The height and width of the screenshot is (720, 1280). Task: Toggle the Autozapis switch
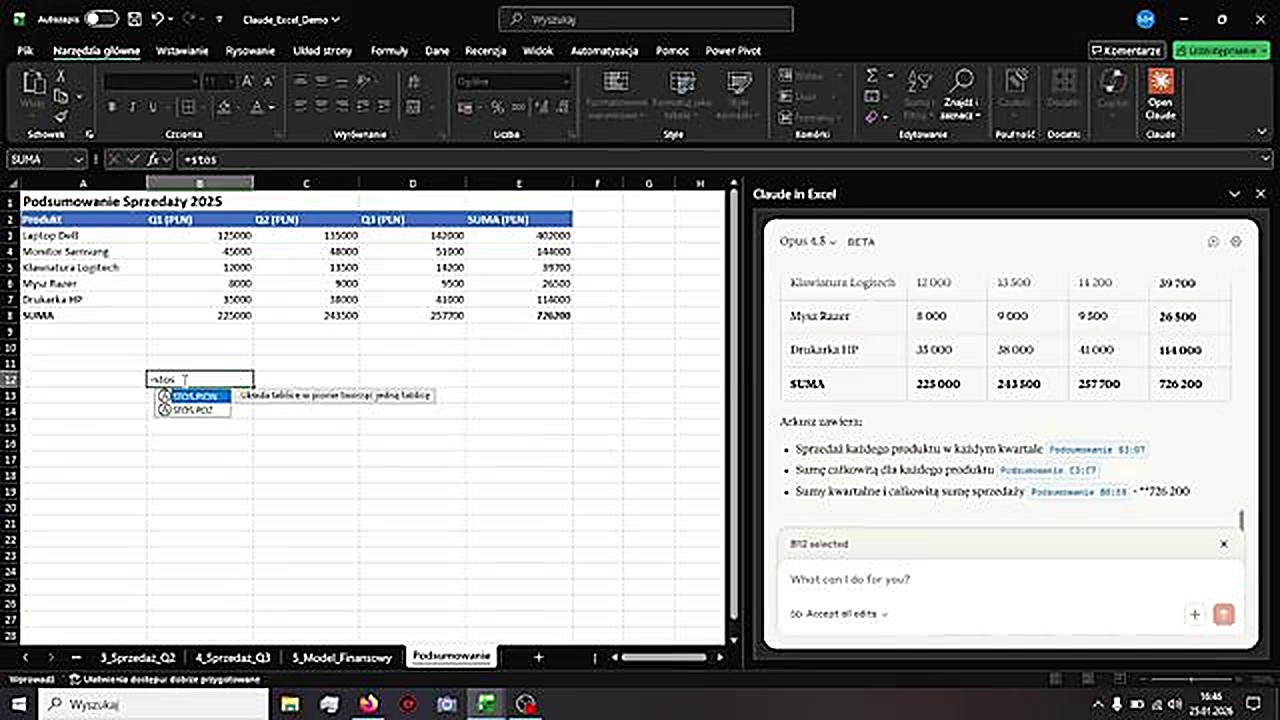click(100, 19)
